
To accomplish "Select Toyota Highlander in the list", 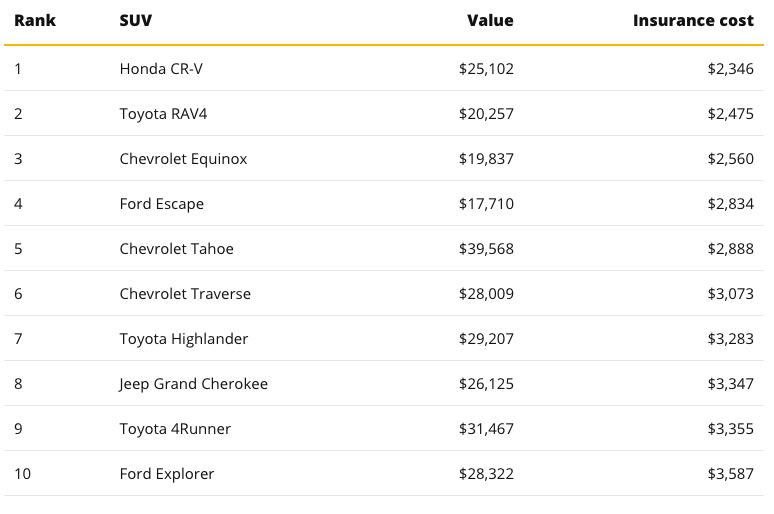I will click(183, 339).
